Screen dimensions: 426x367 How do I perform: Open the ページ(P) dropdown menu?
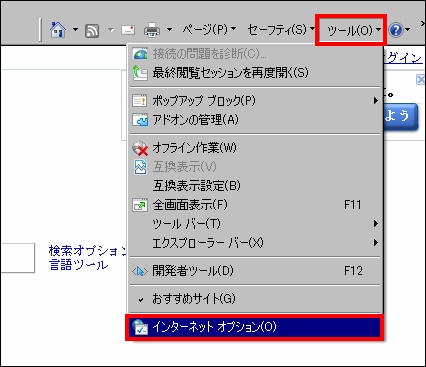click(x=209, y=30)
